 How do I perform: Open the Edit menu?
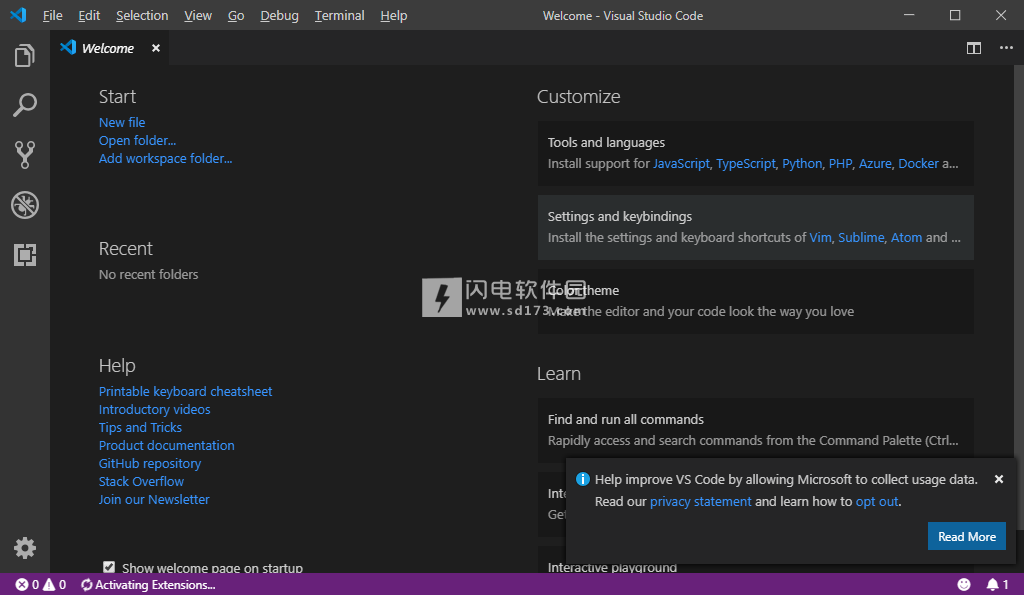[x=89, y=15]
